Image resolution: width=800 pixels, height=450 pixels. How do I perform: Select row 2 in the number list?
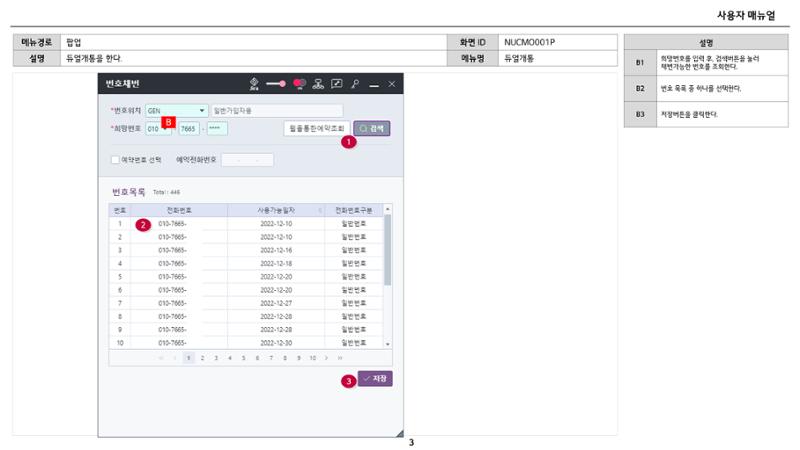click(x=246, y=237)
